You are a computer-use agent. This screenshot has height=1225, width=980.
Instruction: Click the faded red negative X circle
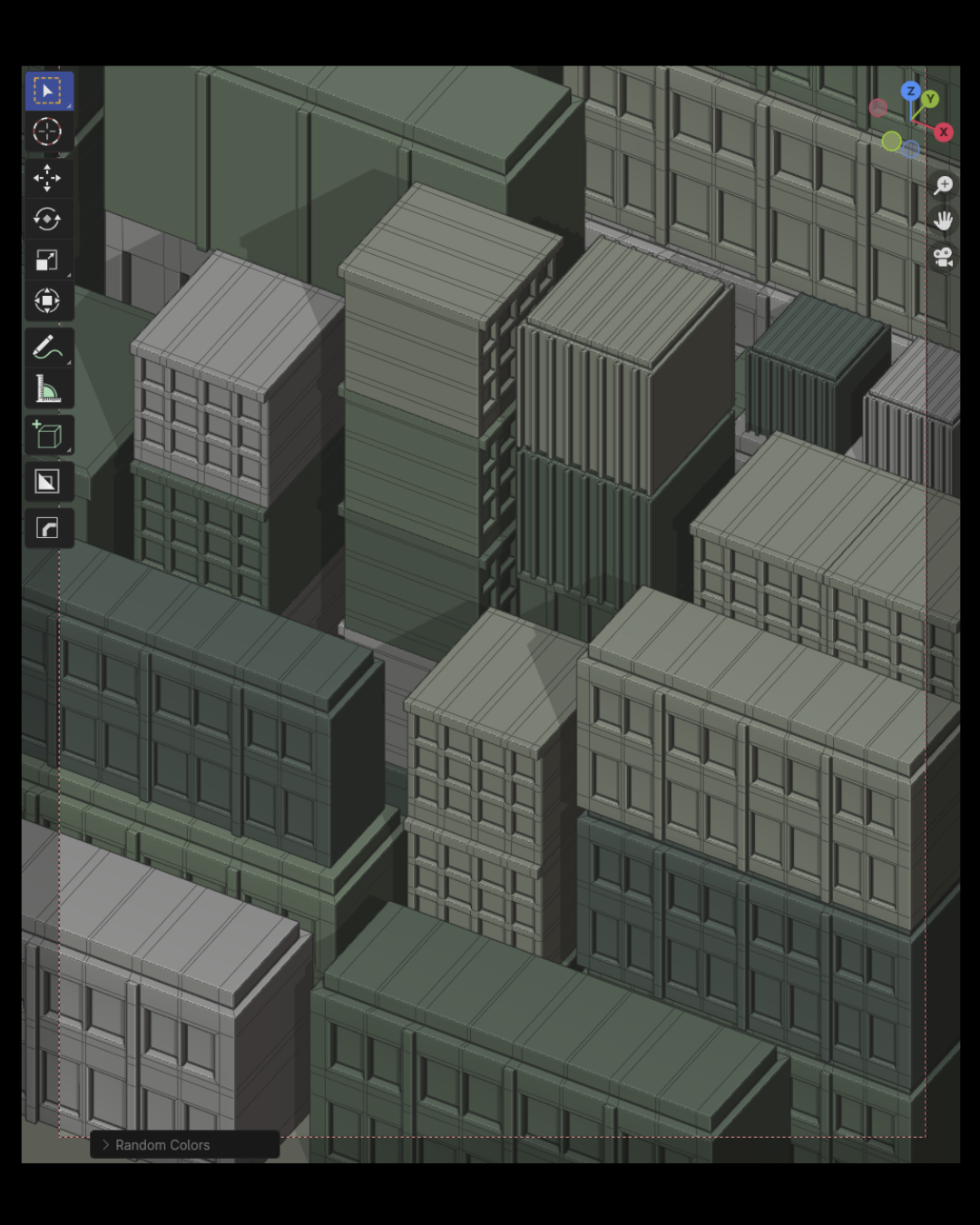[877, 108]
